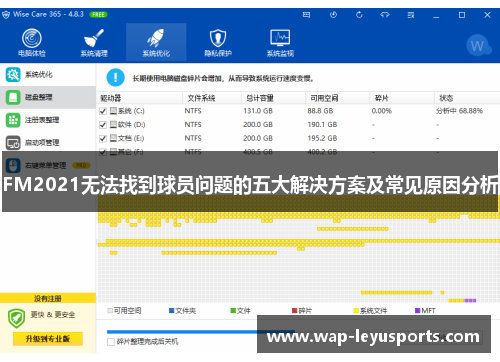The width and height of the screenshot is (500, 362).
Task: Click the 131.0 GB capacity cell
Action: [x=258, y=111]
